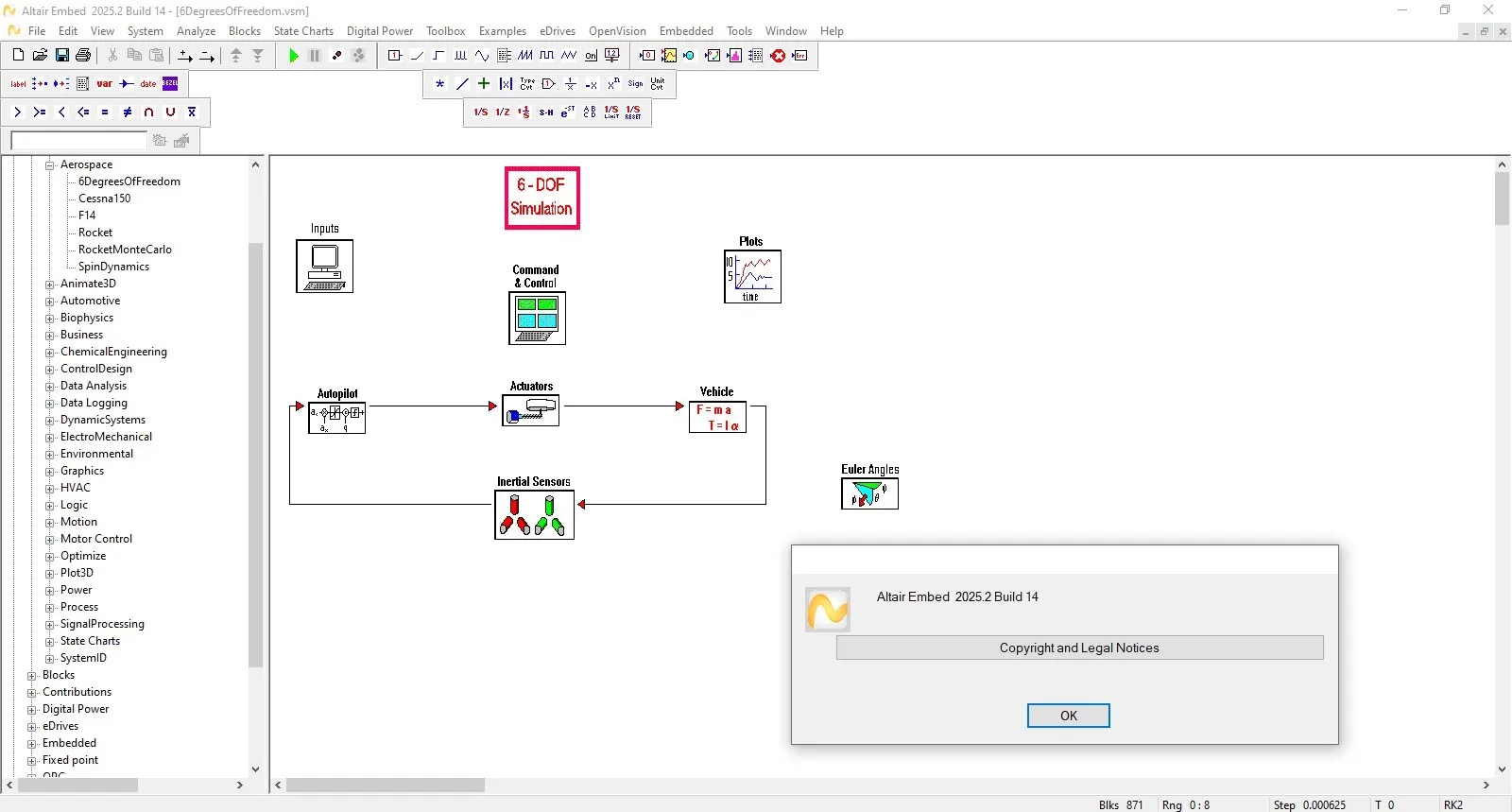Viewport: 1512px width, 812px height.
Task: Expand the SignalProcessing tree node
Action: (50, 625)
